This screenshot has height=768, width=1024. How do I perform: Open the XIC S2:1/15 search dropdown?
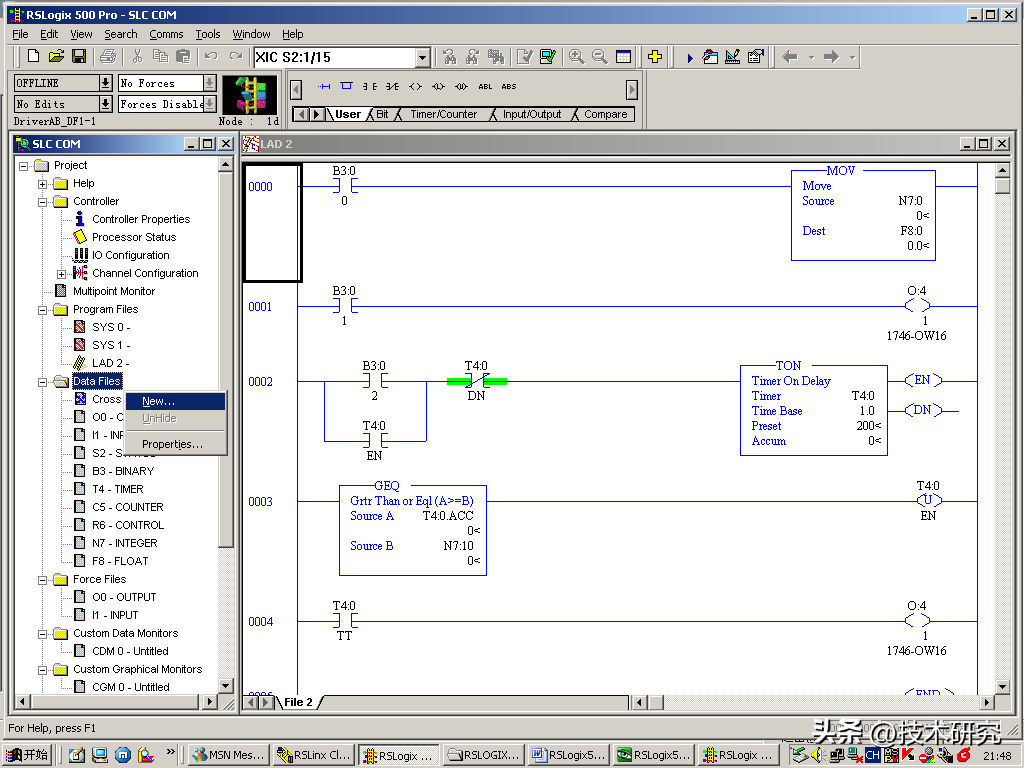pos(422,58)
